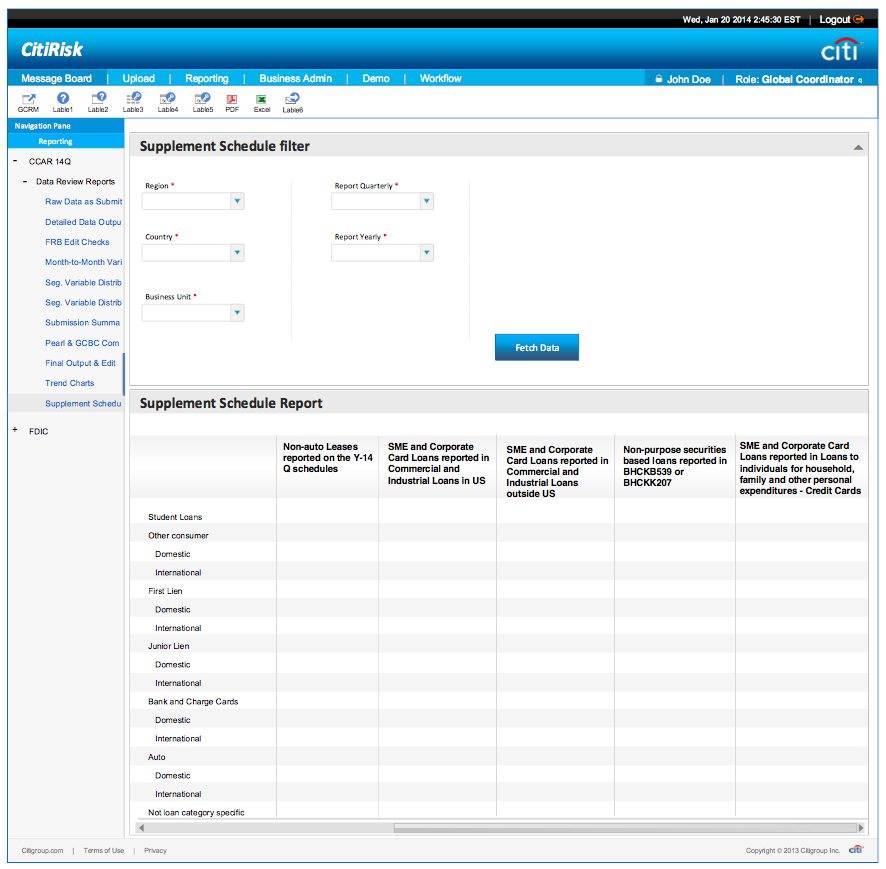Click the horizontal scrollbar thumb of report
Image resolution: width=886 pixels, height=869 pixels.
(x=625, y=828)
